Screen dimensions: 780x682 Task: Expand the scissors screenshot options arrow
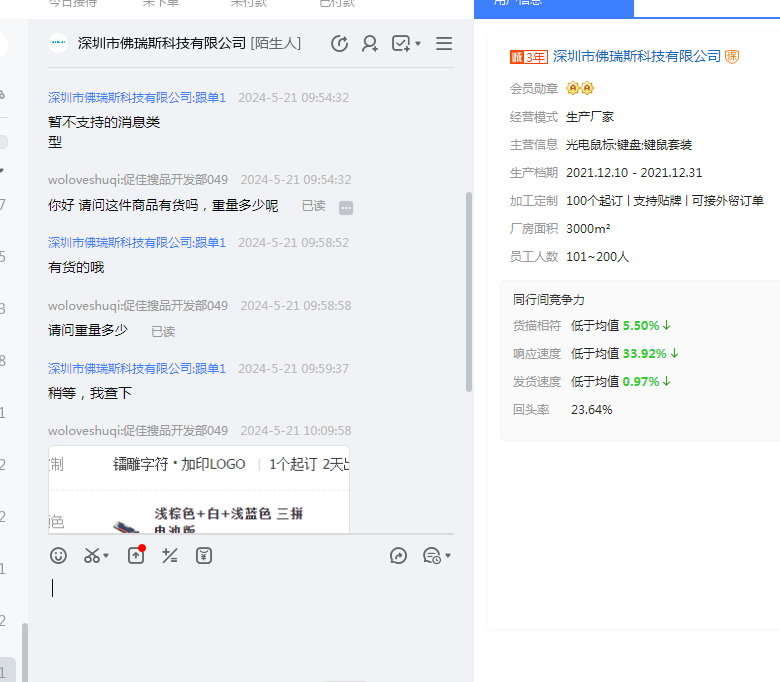(x=106, y=556)
